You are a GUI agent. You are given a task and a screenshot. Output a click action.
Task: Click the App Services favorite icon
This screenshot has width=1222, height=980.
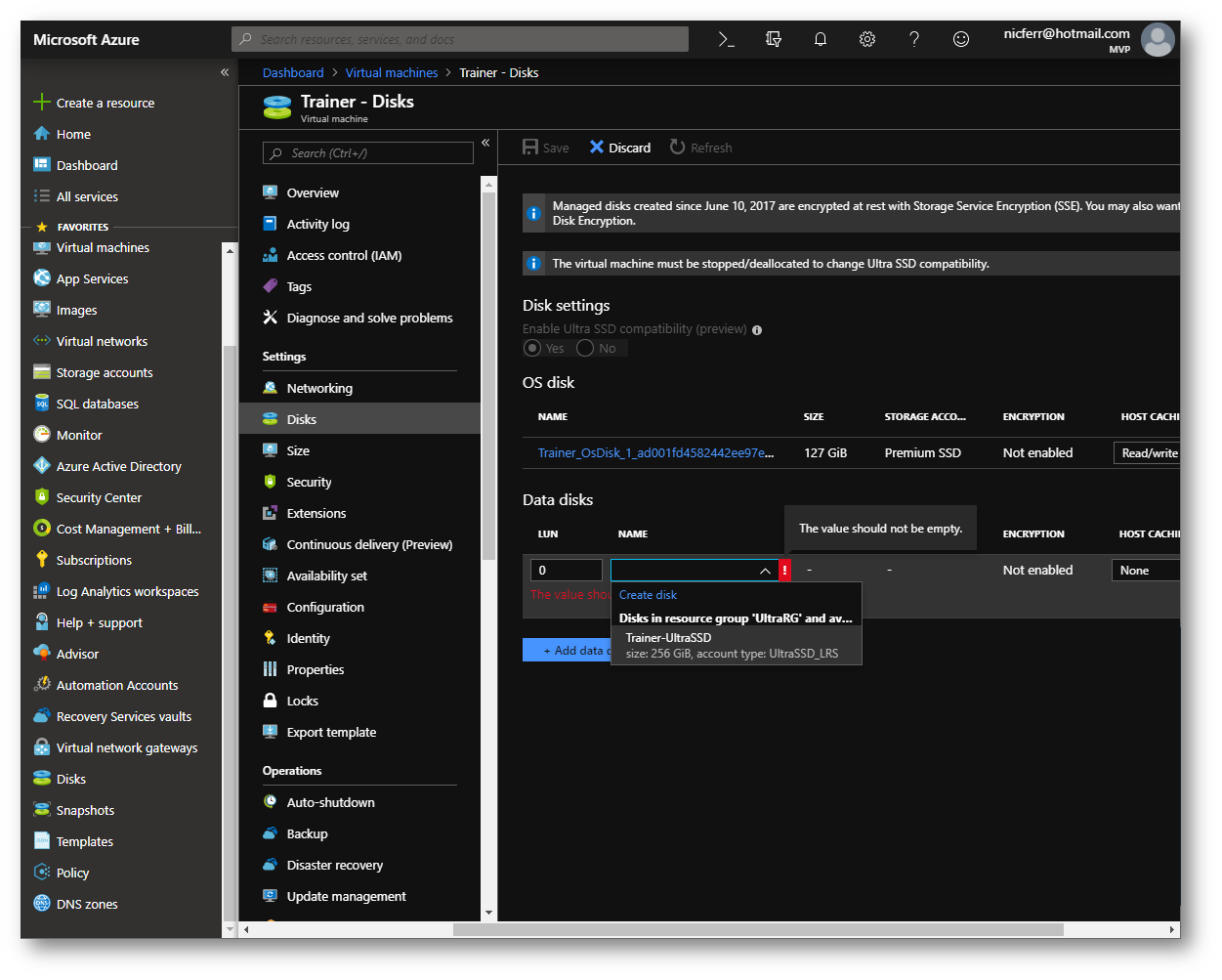[41, 278]
